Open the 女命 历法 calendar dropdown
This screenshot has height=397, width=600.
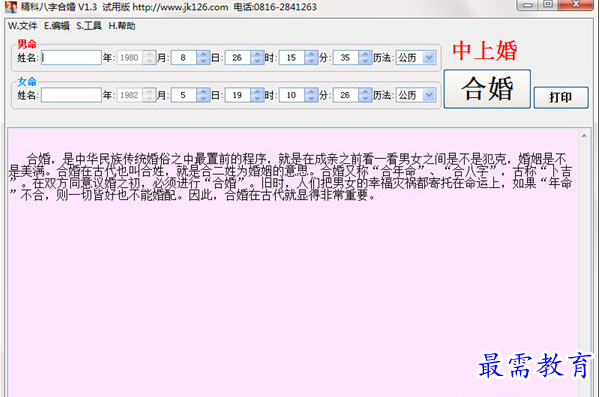point(429,95)
